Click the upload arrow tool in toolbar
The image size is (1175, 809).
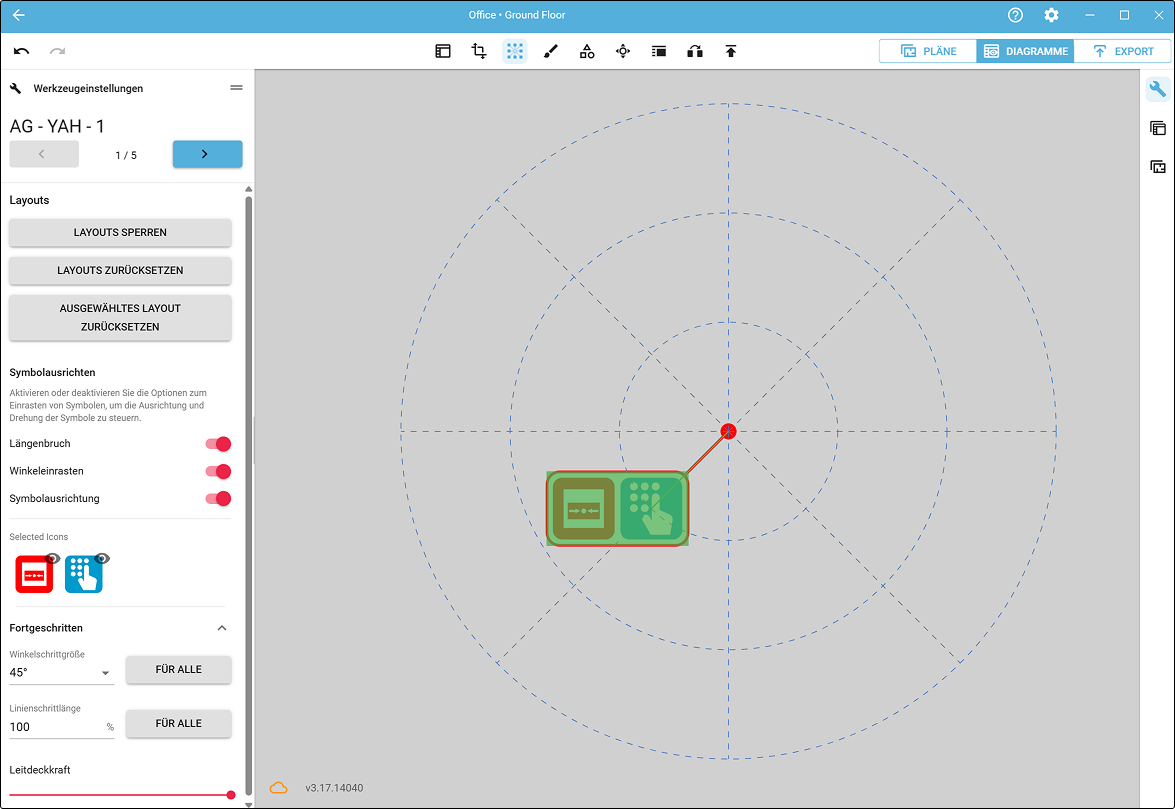[x=731, y=51]
